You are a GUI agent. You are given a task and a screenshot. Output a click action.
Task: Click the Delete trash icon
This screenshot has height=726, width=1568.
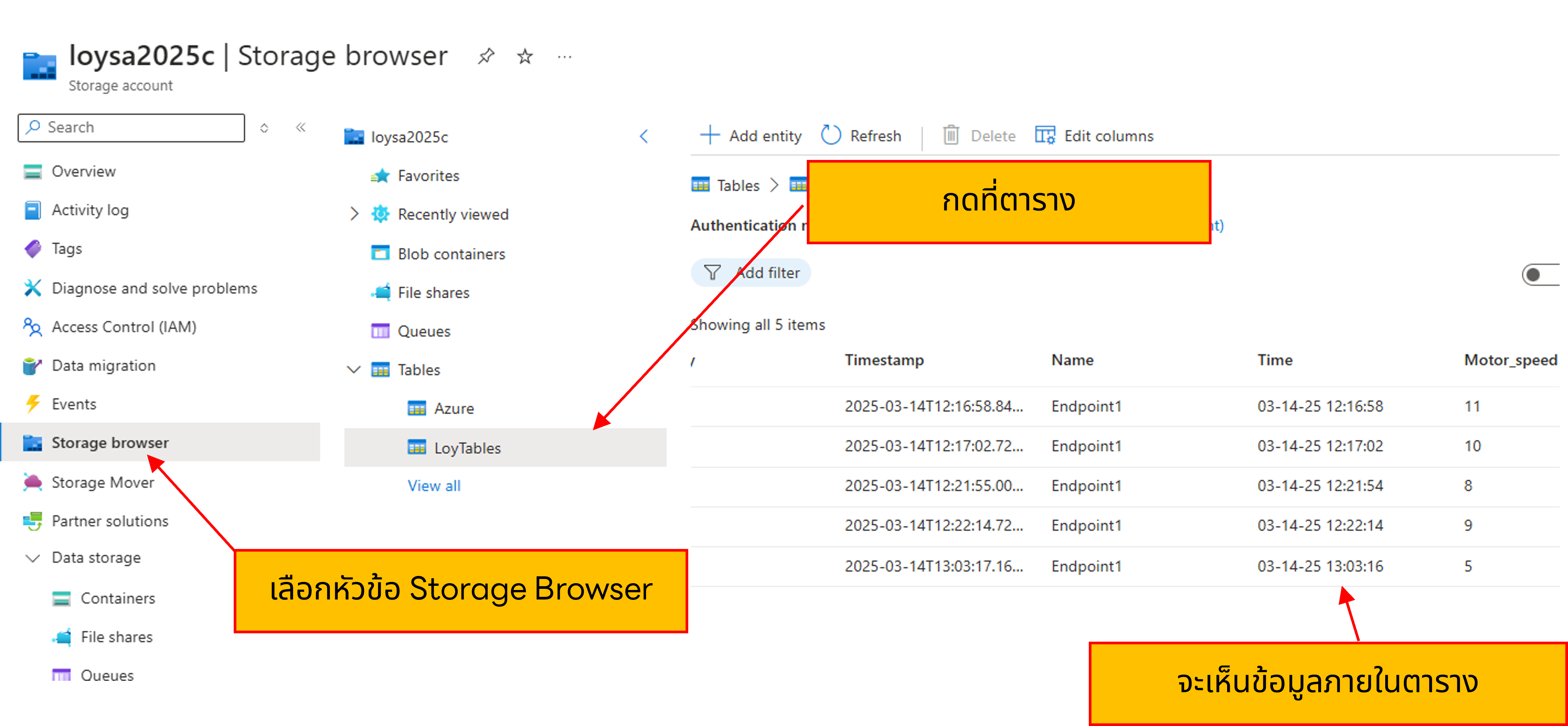(x=951, y=135)
